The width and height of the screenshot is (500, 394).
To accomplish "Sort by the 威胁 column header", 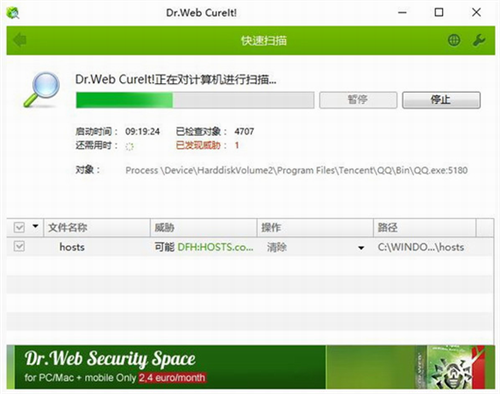I will [204, 228].
